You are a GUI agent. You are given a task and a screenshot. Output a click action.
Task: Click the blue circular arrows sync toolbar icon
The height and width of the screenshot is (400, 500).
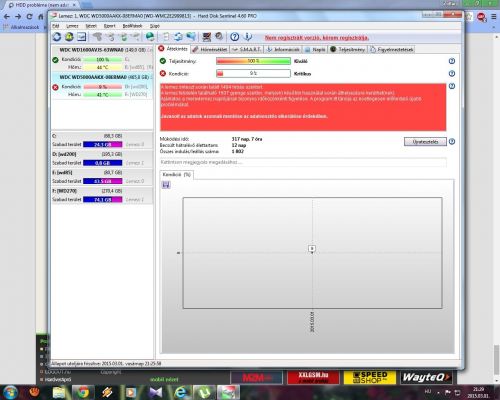(x=178, y=37)
